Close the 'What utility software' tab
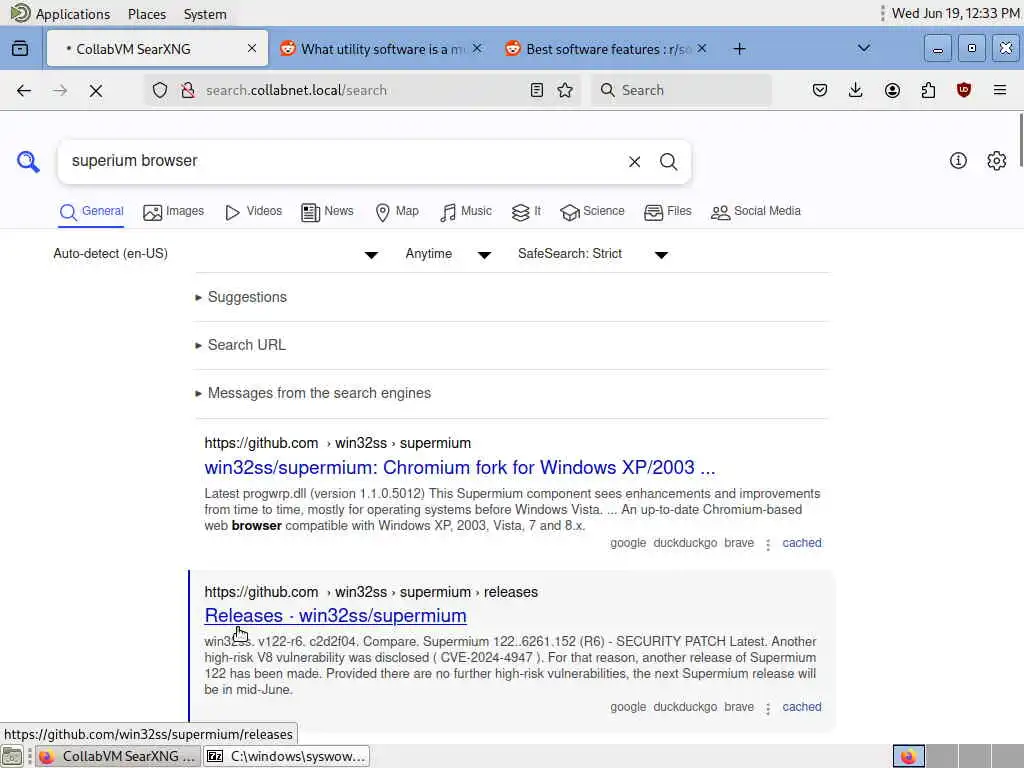Screen dimensions: 1024x768 [x=477, y=48]
